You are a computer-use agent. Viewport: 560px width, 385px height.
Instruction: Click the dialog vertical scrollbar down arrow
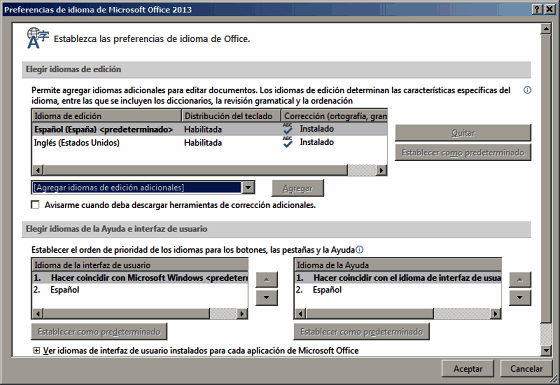[546, 351]
